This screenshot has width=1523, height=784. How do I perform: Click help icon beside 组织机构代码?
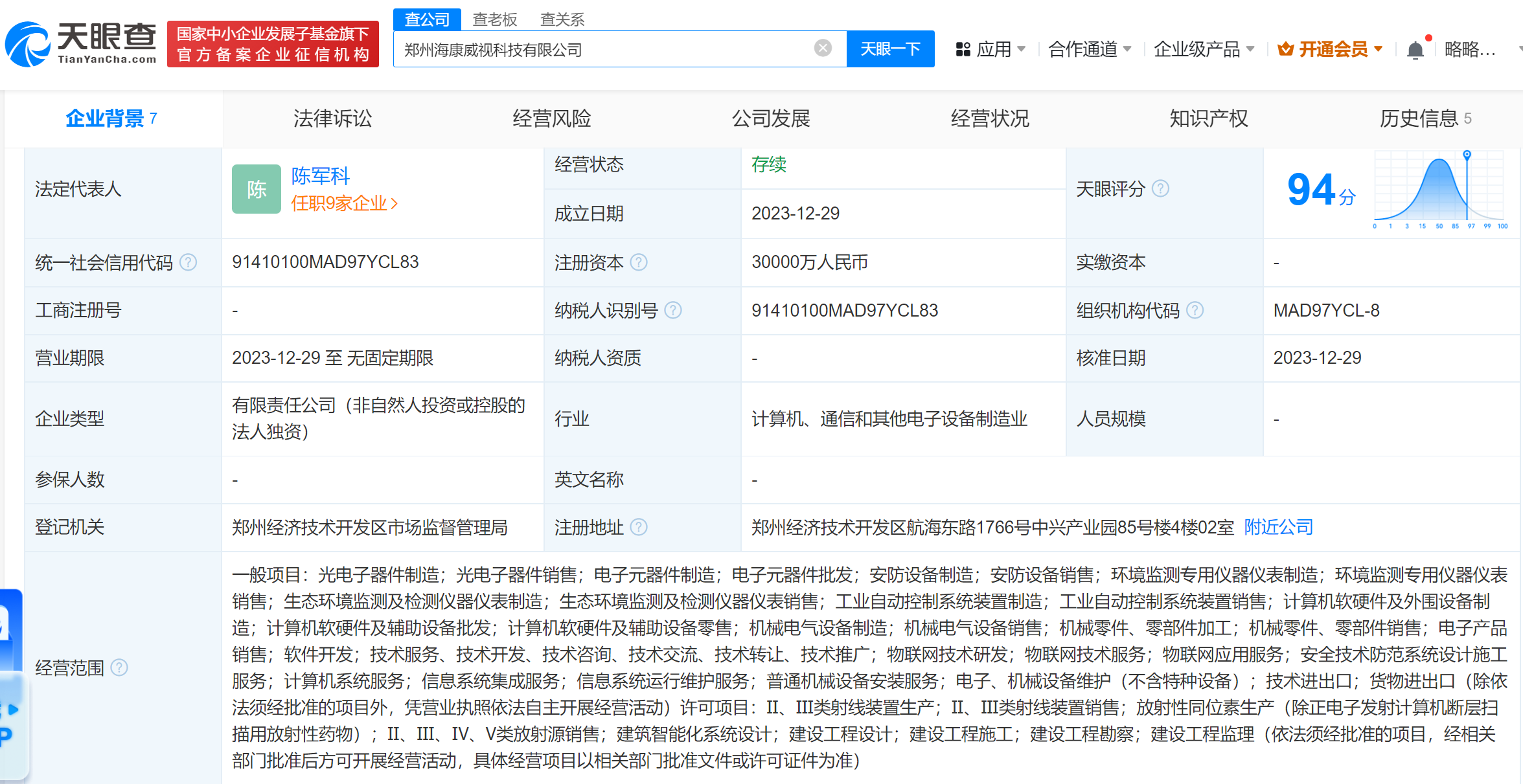(x=1195, y=310)
